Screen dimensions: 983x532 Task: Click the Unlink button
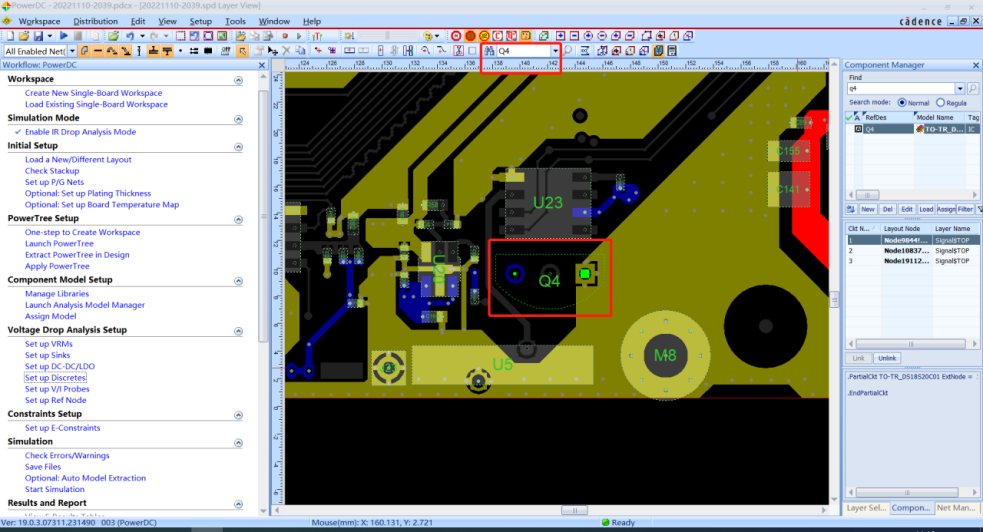pyautogui.click(x=886, y=358)
